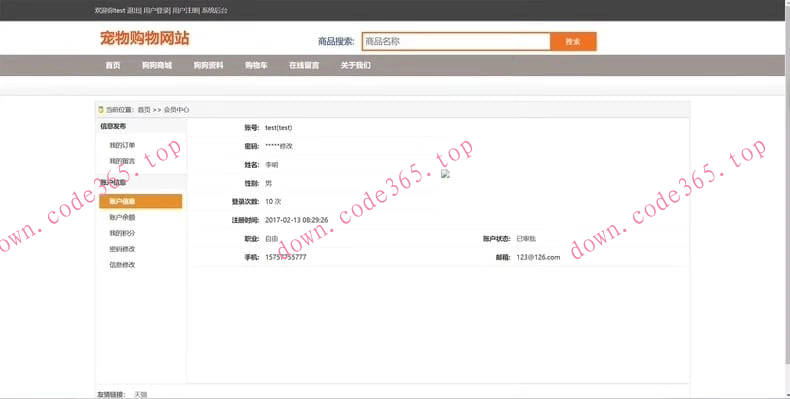Open 我的积分 in the sidebar
The height and width of the screenshot is (399, 790).
click(x=122, y=233)
